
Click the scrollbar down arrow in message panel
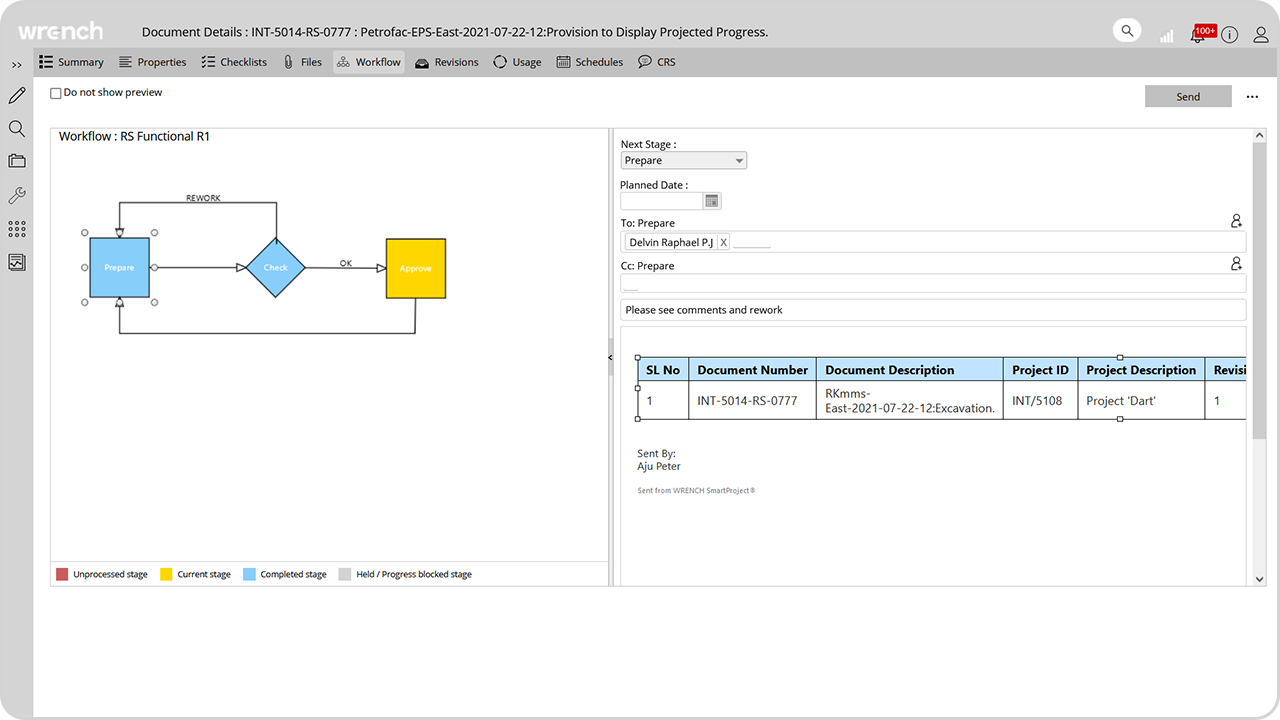click(x=1259, y=579)
